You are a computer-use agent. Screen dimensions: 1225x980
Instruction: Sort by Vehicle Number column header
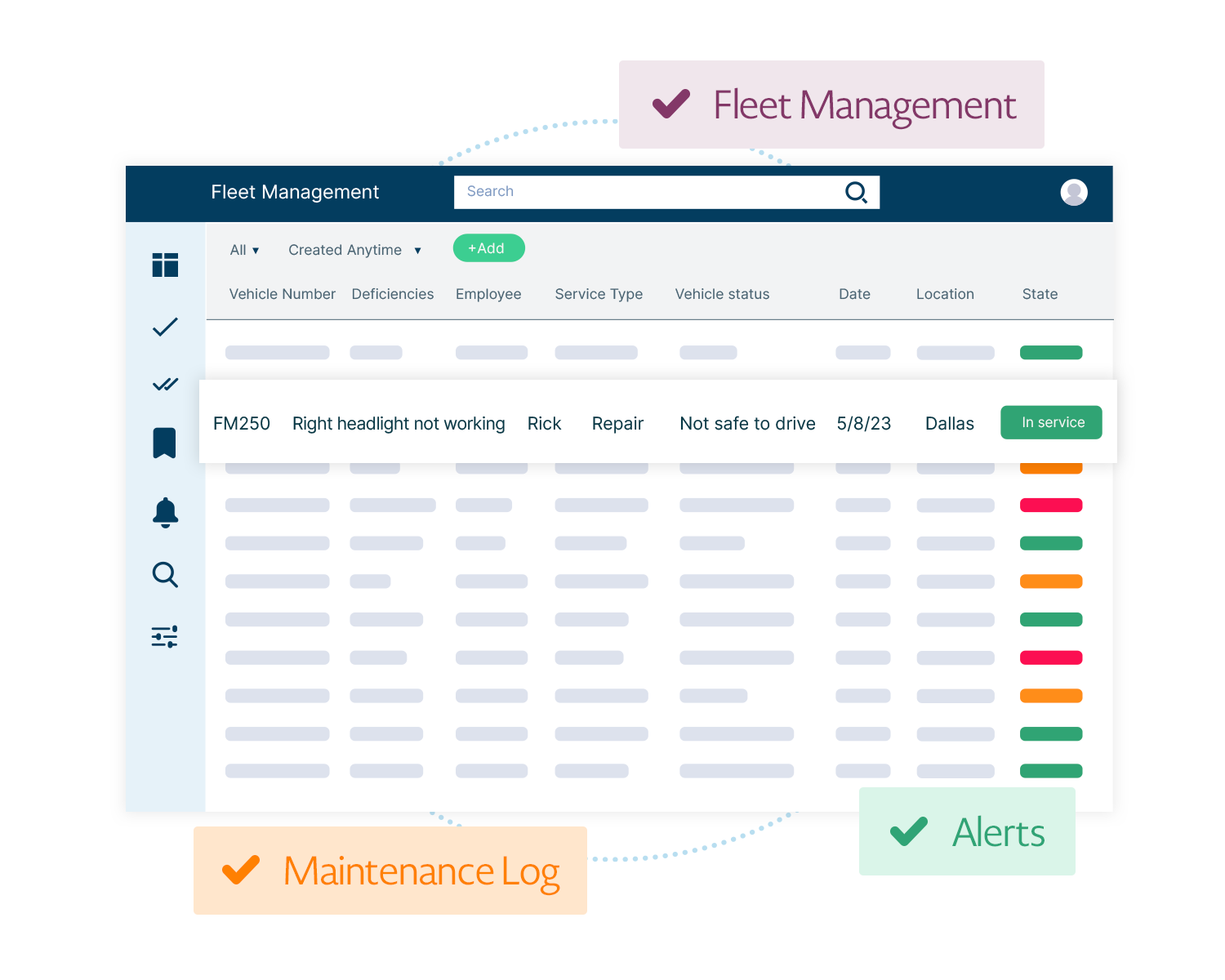282,294
